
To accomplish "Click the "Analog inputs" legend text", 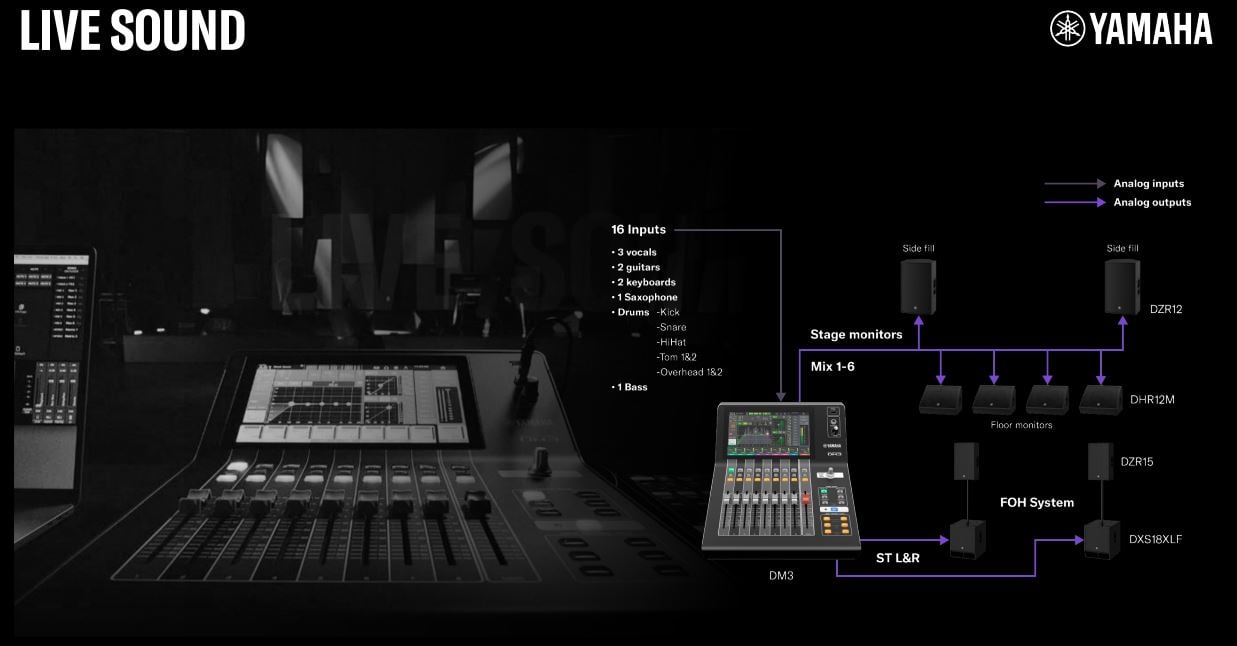I will 1149,184.
